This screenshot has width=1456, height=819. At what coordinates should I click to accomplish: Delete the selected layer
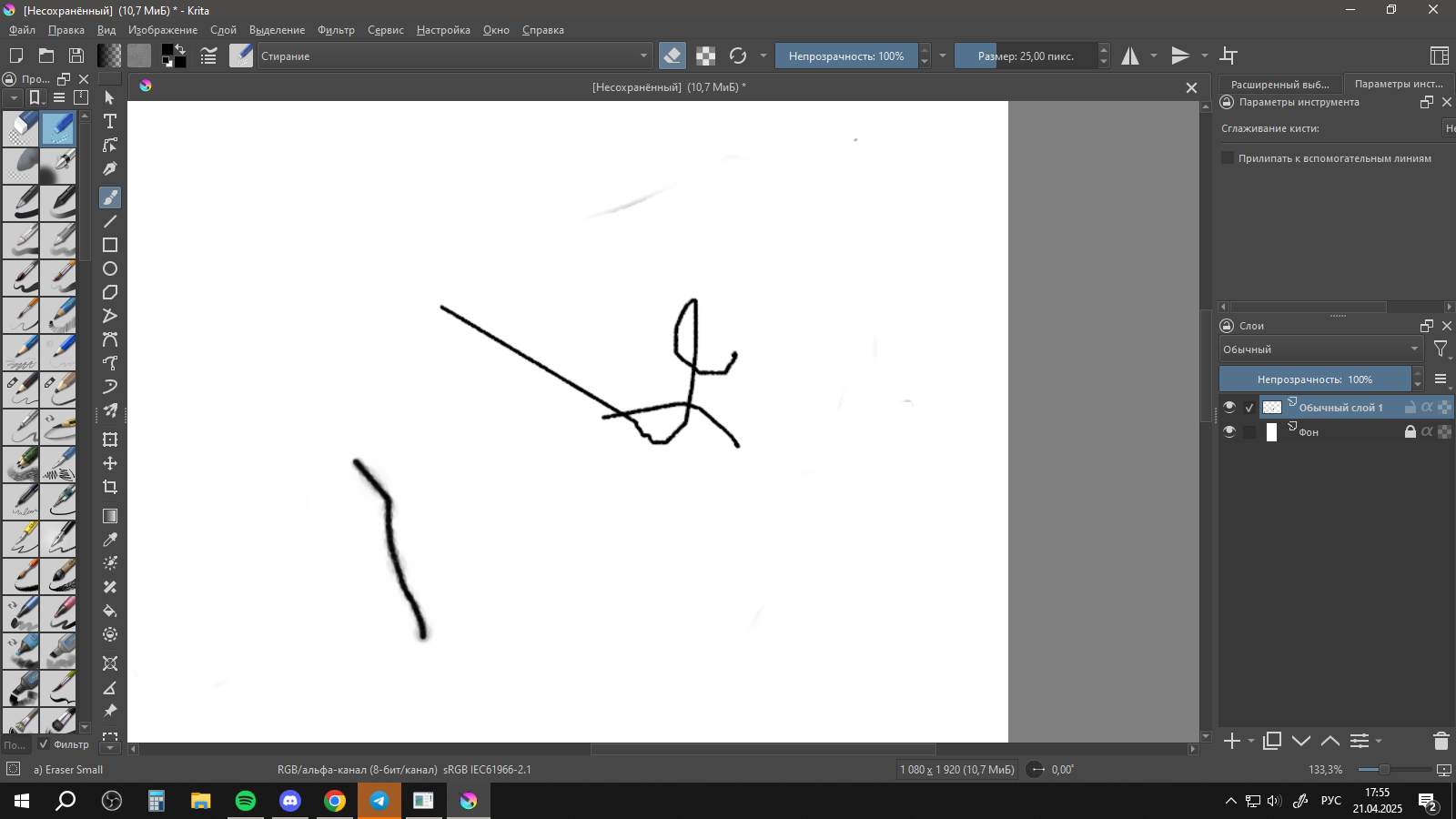pyautogui.click(x=1441, y=741)
